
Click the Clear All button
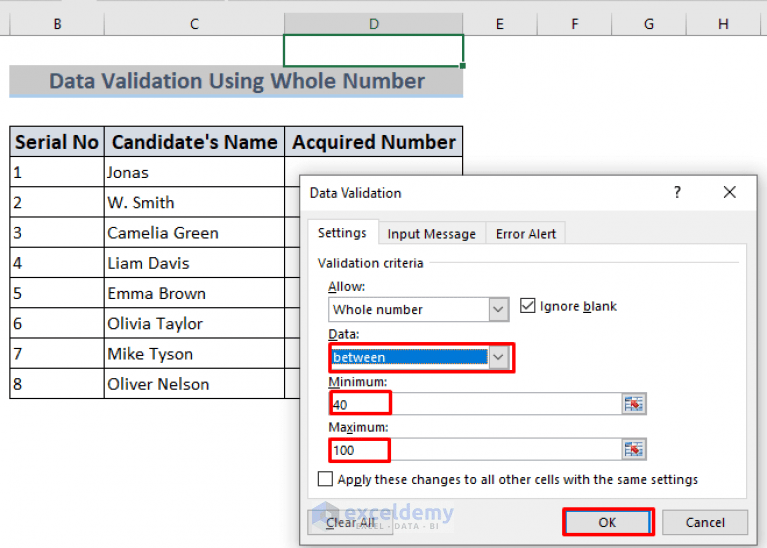point(350,523)
